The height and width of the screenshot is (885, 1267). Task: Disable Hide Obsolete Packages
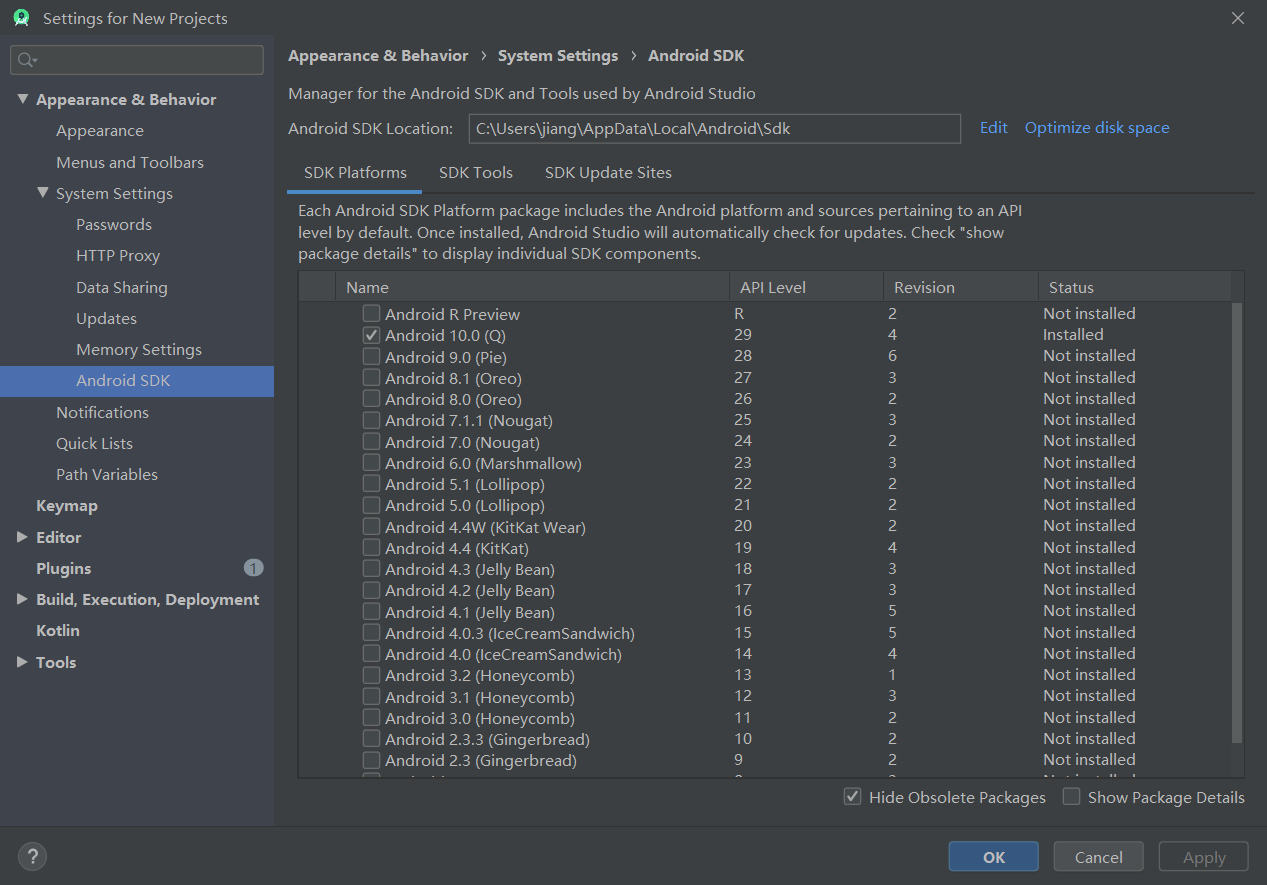852,796
